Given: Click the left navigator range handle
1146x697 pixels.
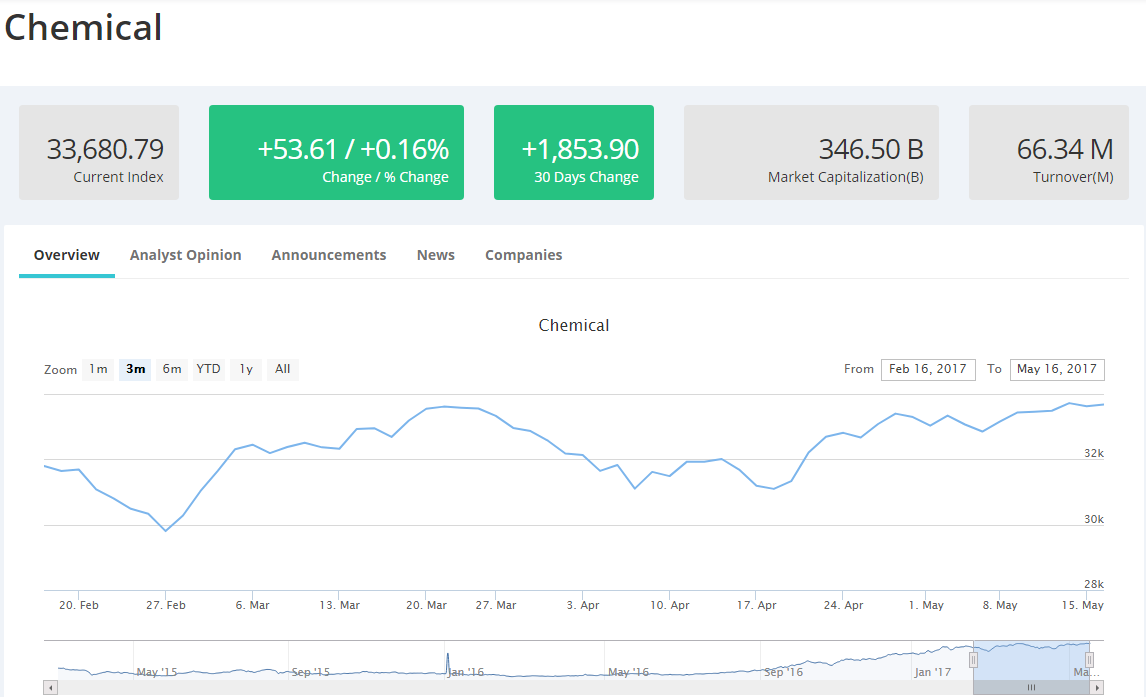Looking at the screenshot, I should [973, 661].
